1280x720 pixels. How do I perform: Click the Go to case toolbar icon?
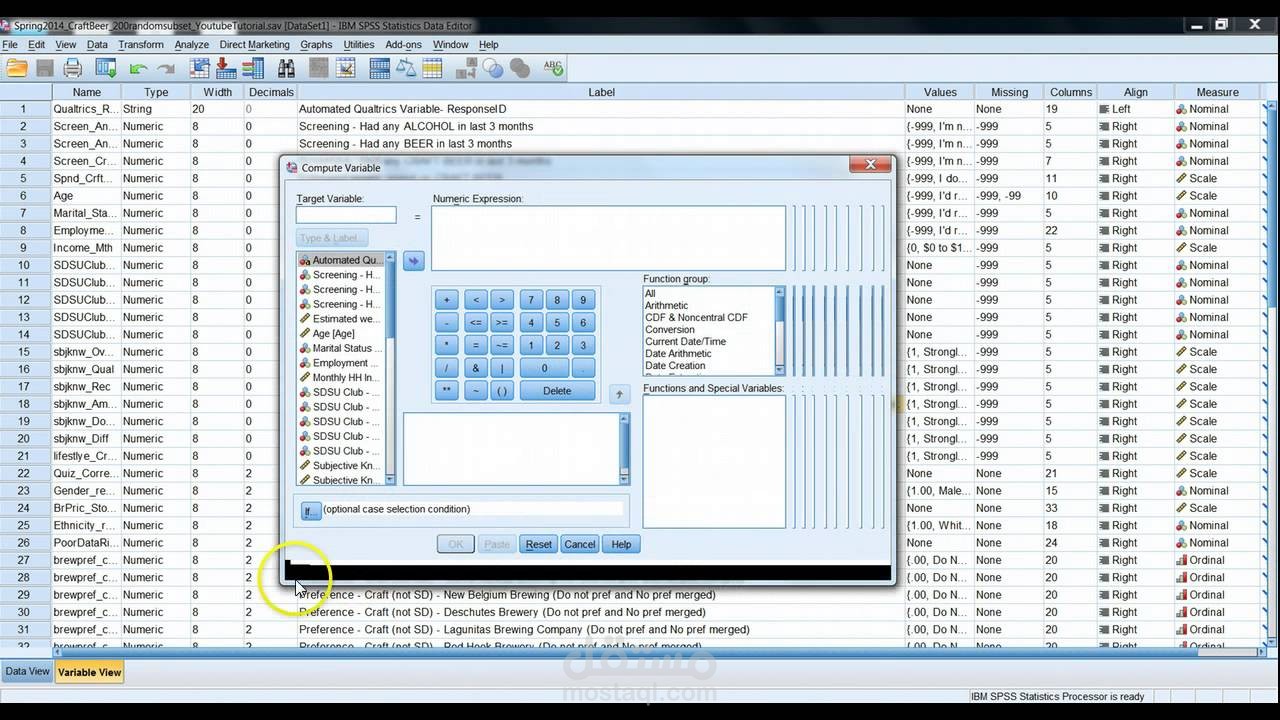point(199,68)
